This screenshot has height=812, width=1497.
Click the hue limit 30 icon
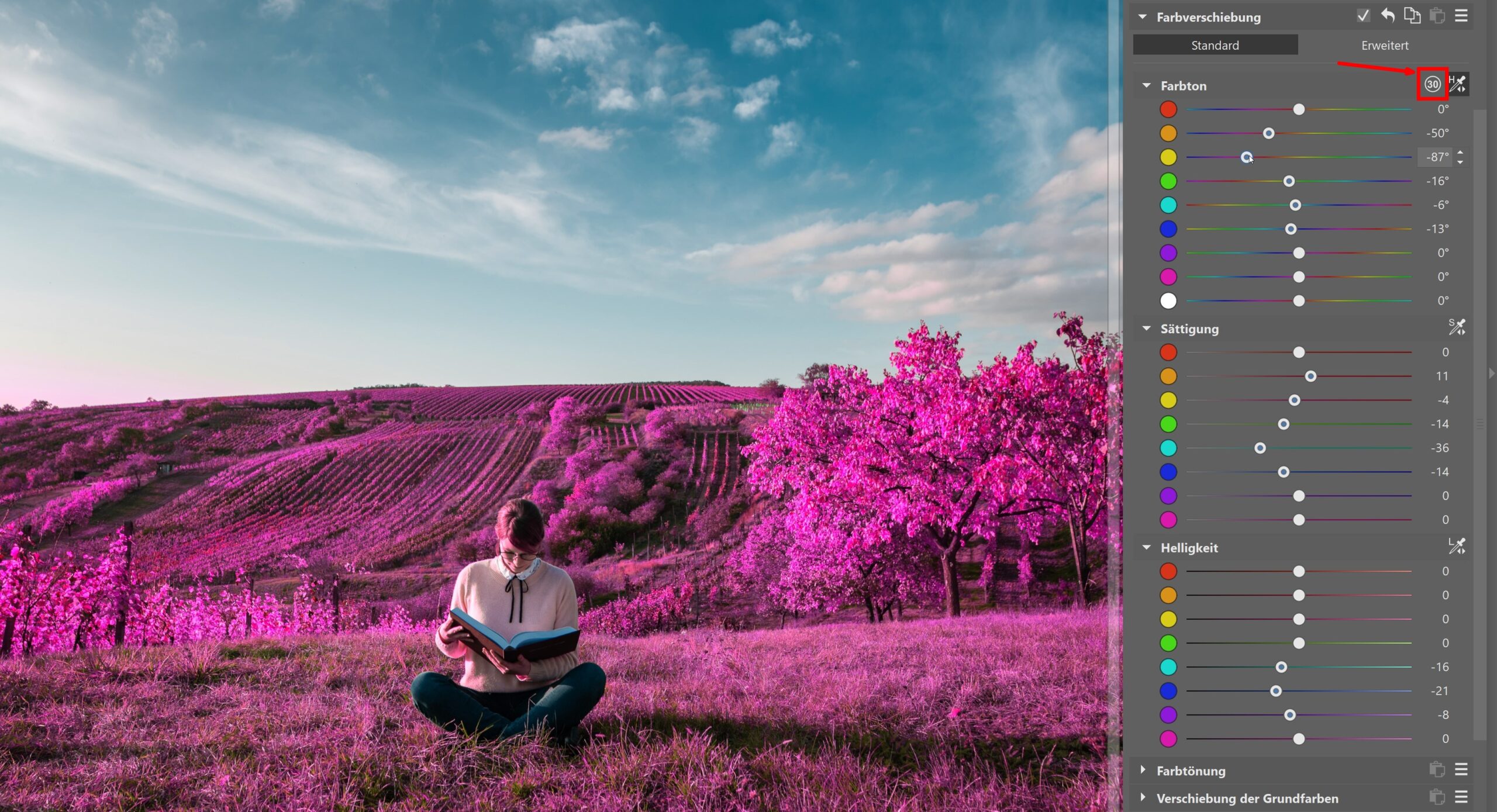point(1432,84)
